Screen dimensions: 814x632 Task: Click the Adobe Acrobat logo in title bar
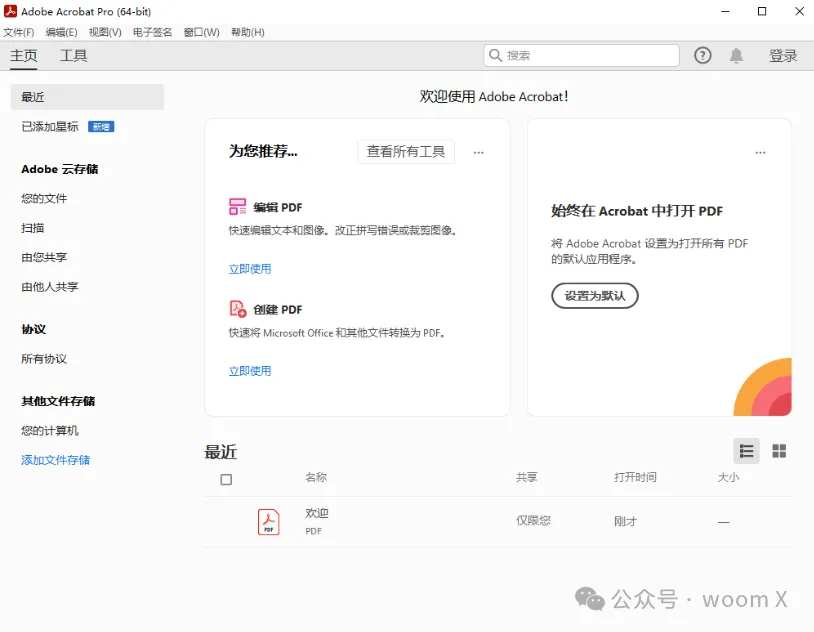point(10,11)
